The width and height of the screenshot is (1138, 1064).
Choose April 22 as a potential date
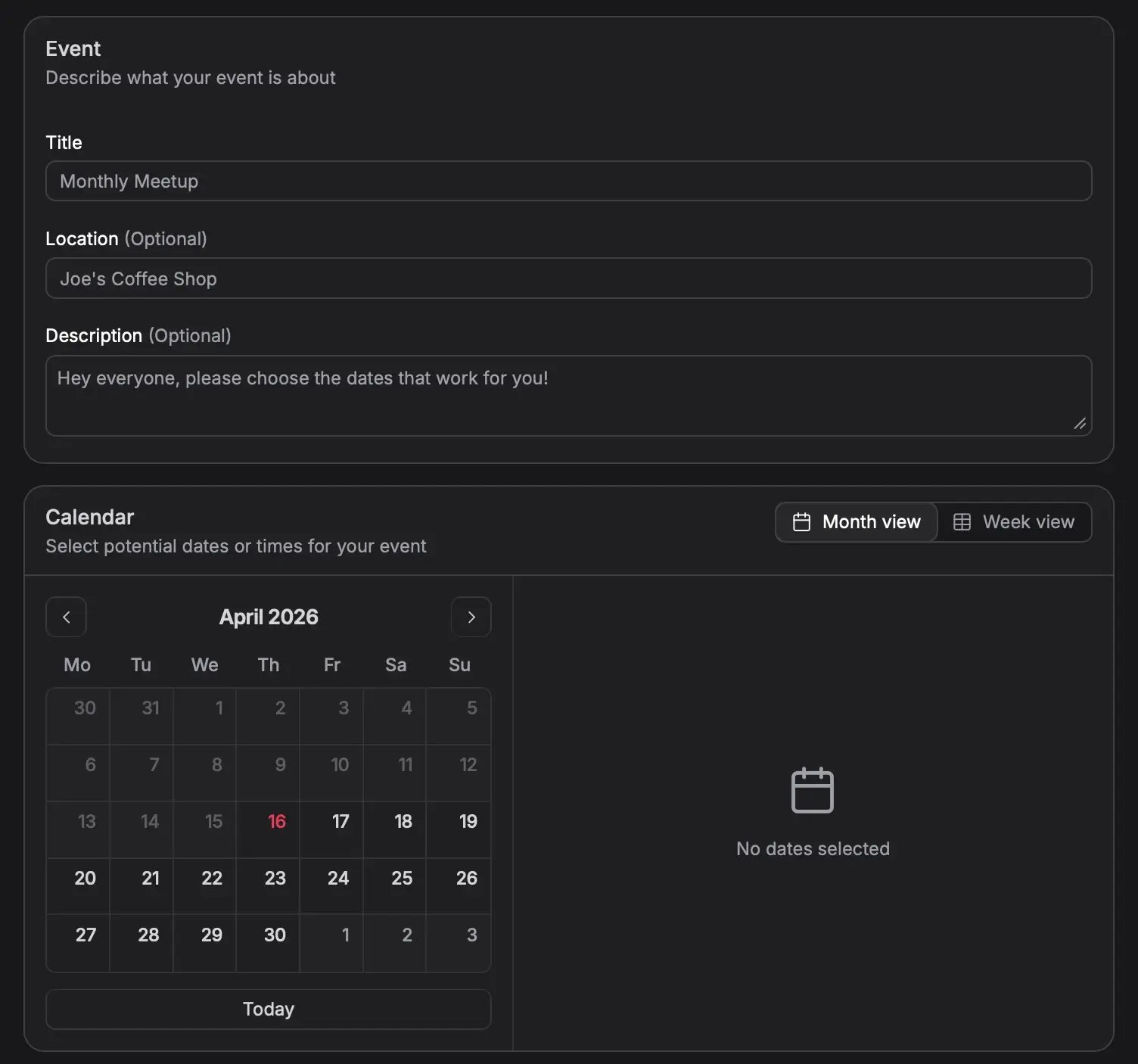tap(205, 886)
